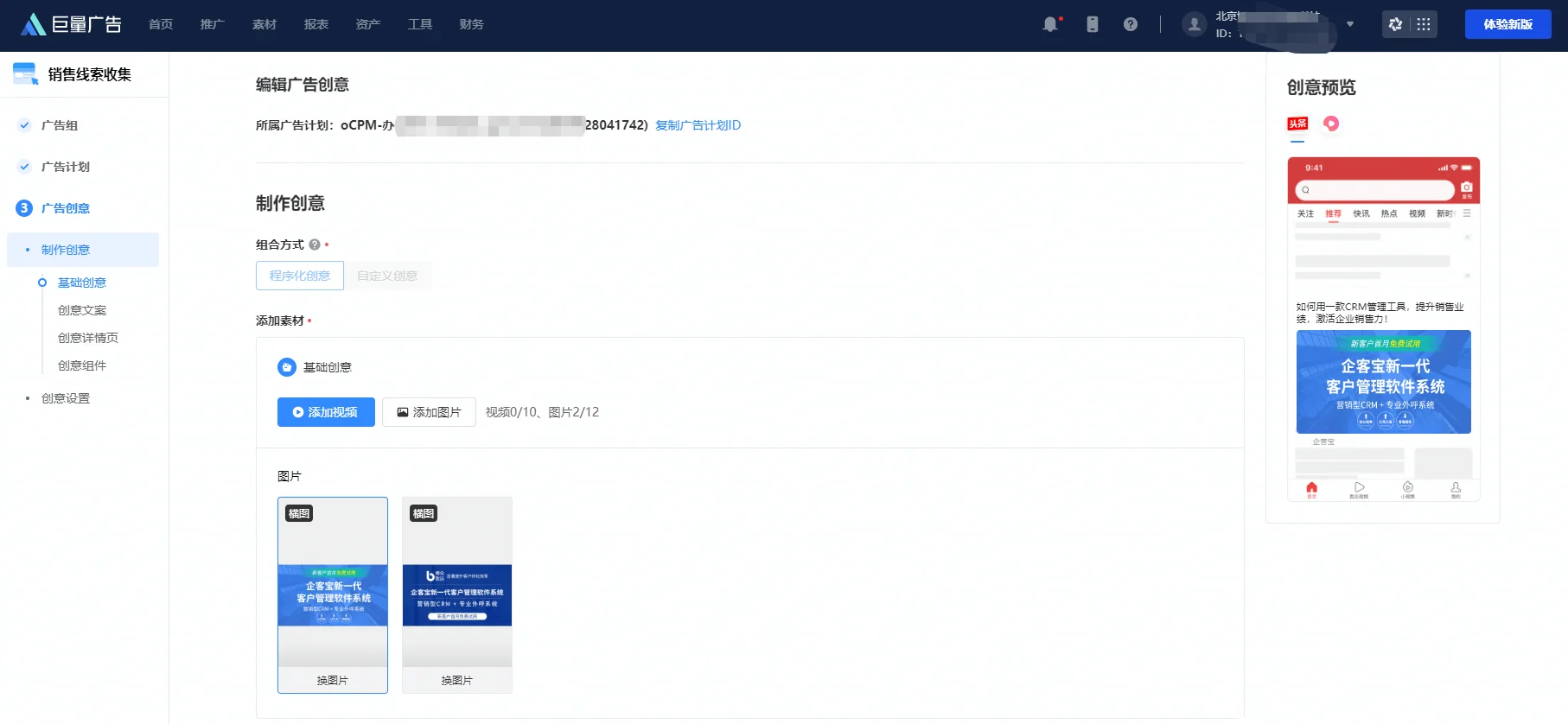The height and width of the screenshot is (724, 1568).
Task: Open the help question mark in the header
Action: (x=1131, y=24)
